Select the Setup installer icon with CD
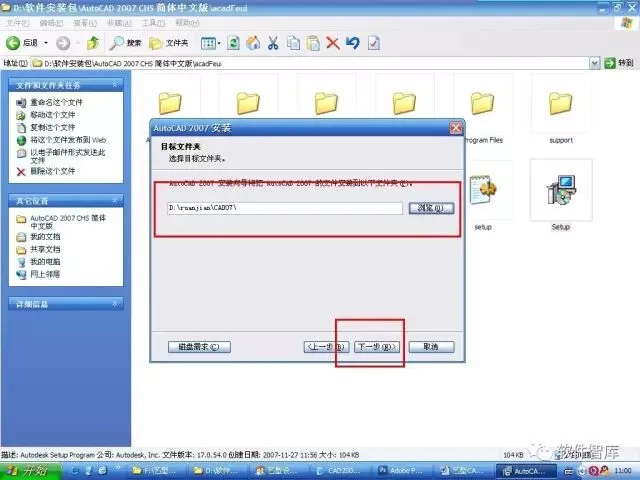The width and height of the screenshot is (640, 480). (561, 190)
